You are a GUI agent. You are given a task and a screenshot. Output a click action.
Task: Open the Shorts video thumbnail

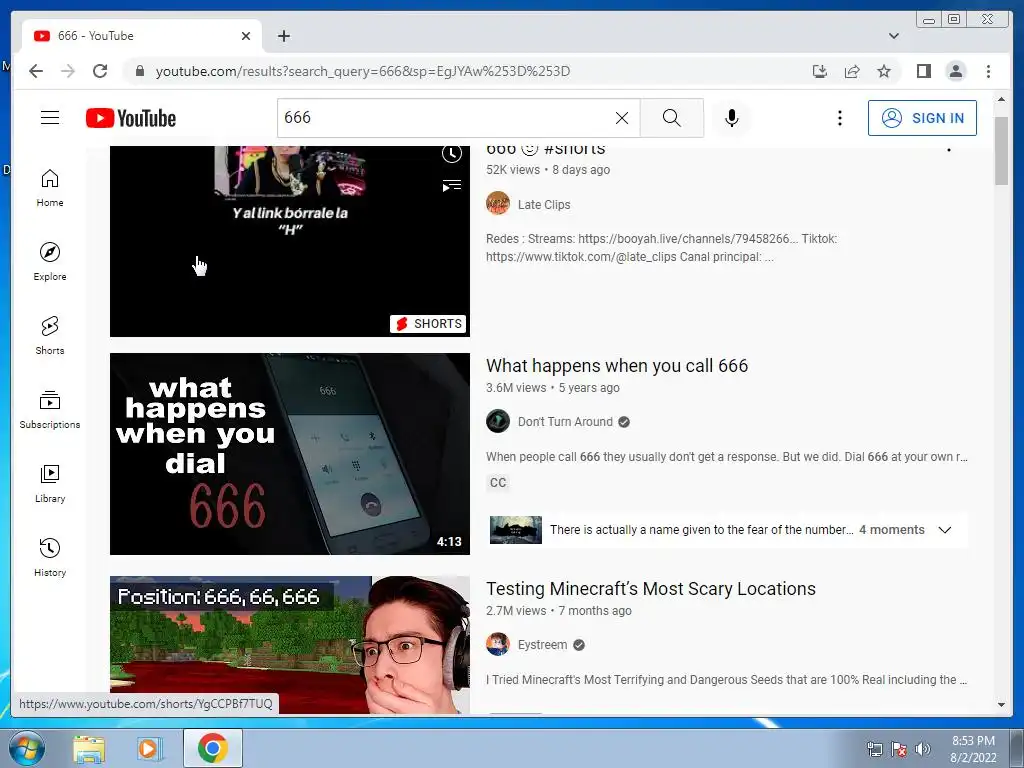[289, 241]
